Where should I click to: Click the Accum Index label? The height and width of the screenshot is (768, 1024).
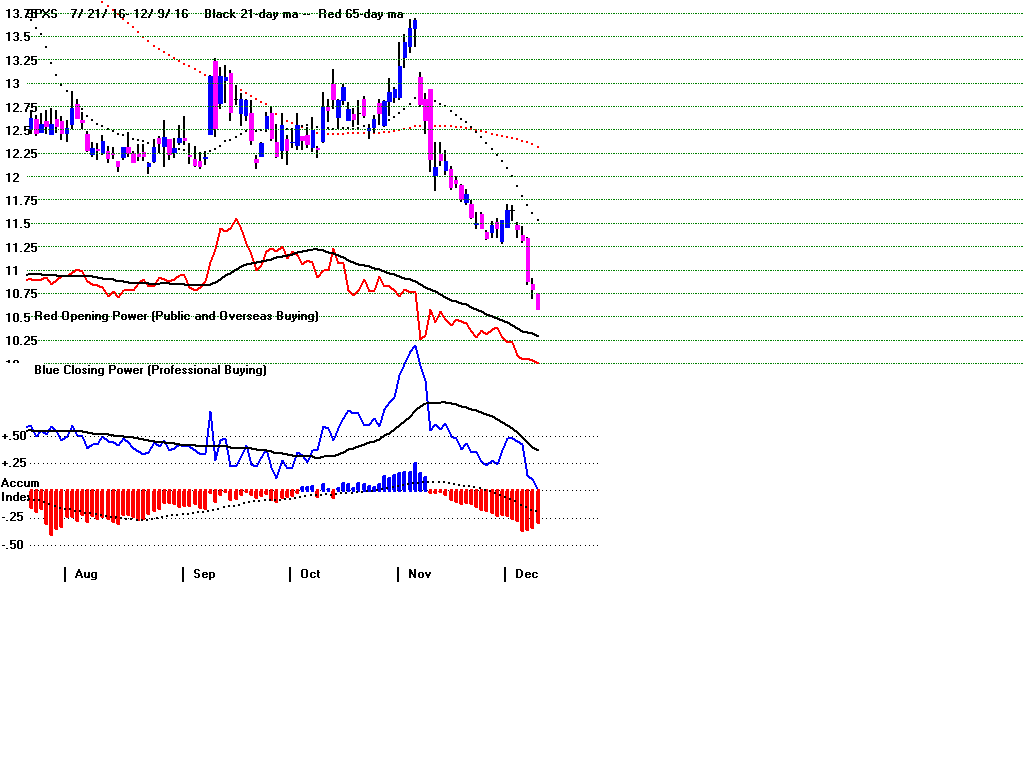pos(20,490)
